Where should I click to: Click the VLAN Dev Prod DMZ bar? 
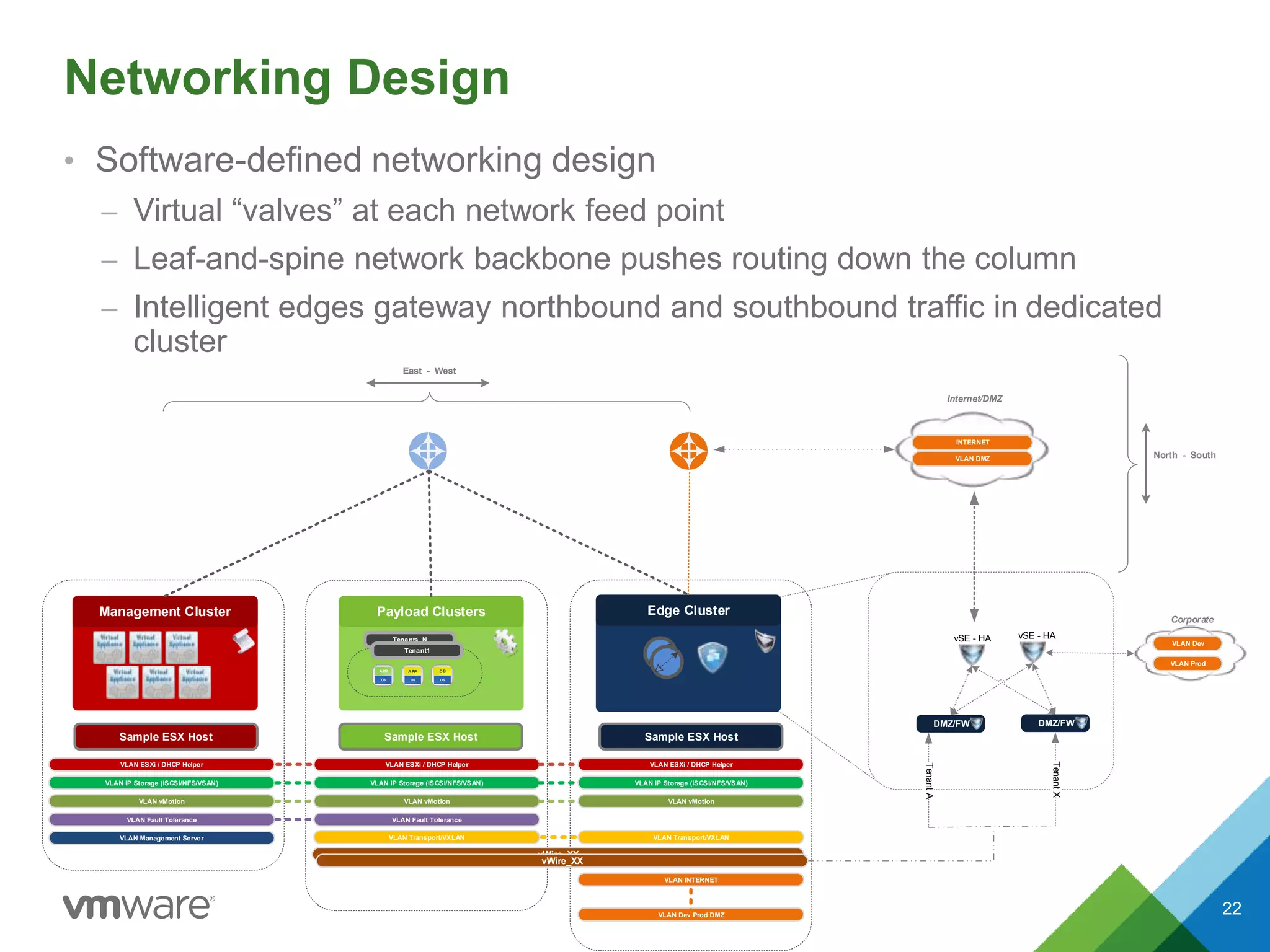(691, 915)
